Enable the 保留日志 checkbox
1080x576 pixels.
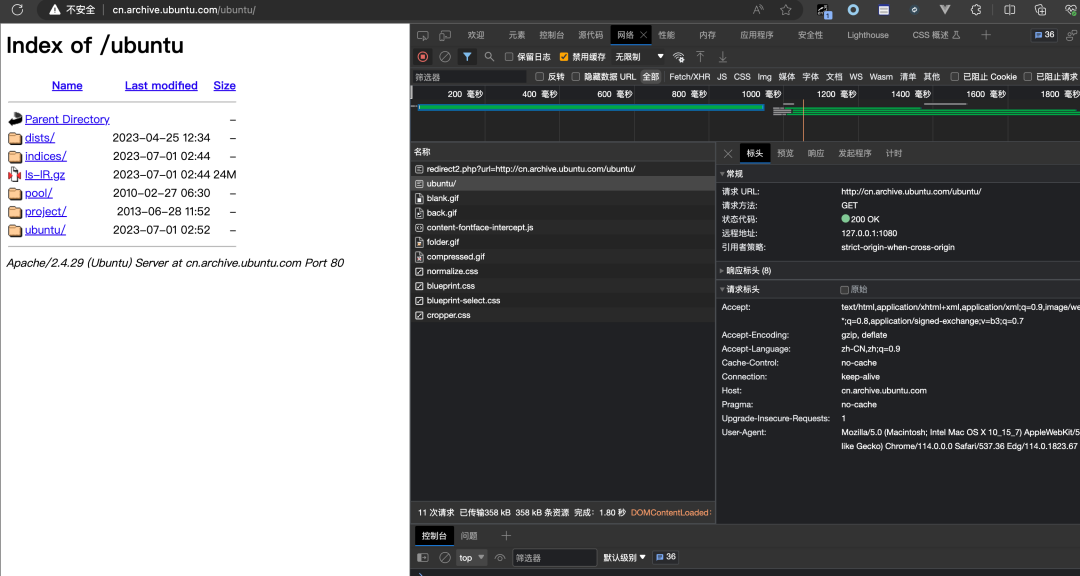[509, 56]
